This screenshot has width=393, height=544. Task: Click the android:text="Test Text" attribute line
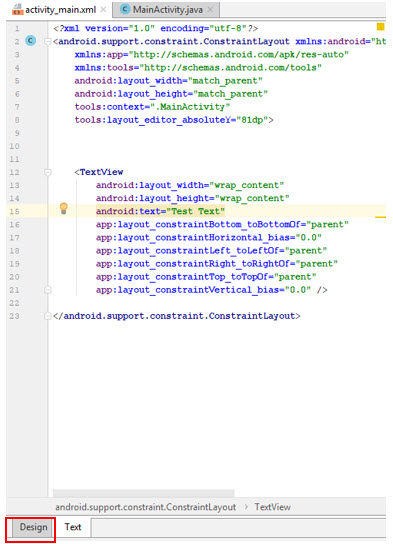coord(160,211)
